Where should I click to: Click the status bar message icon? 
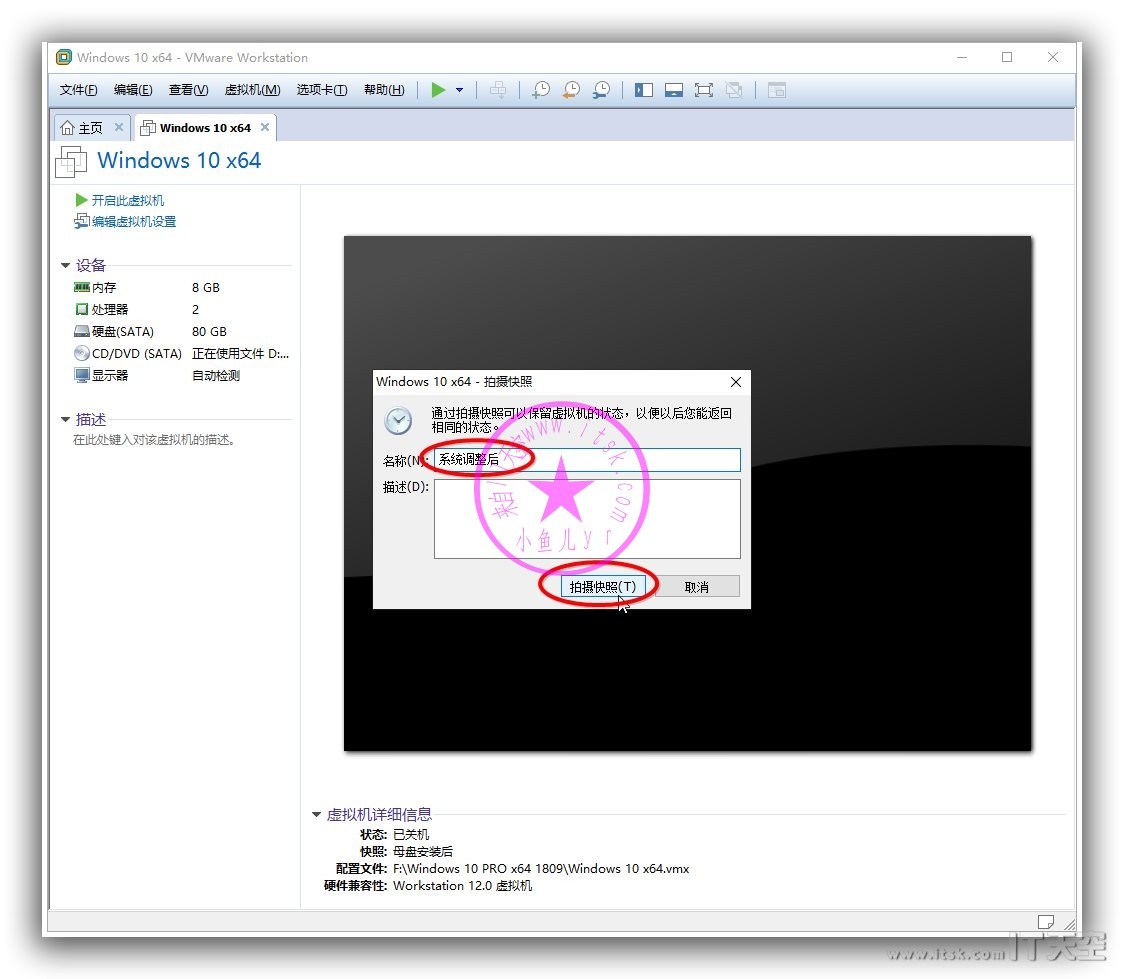[x=1046, y=922]
